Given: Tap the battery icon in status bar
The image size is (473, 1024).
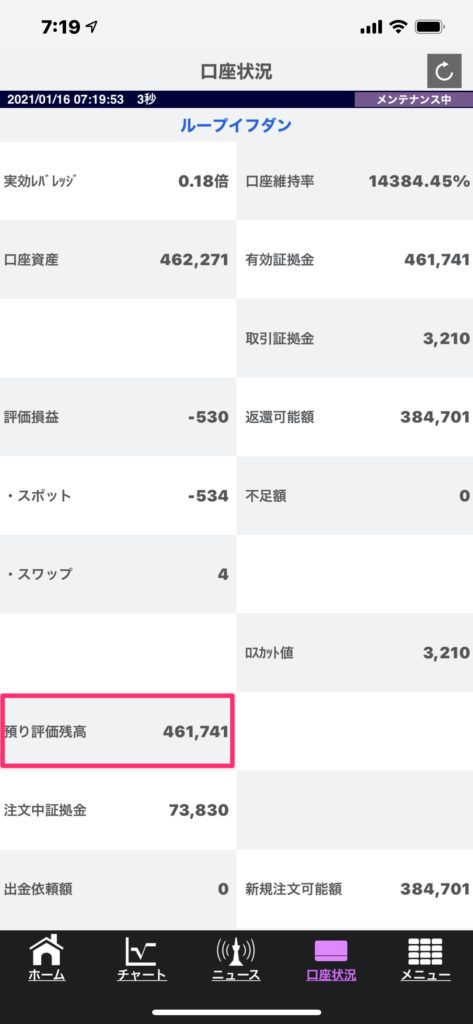Looking at the screenshot, I should 431,27.
